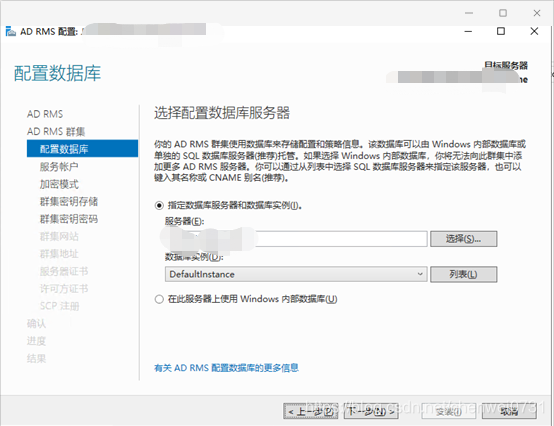Viewport: 554px width, 426px height.
Task: Click the 下一步 (Next) button
Action: click(x=371, y=411)
